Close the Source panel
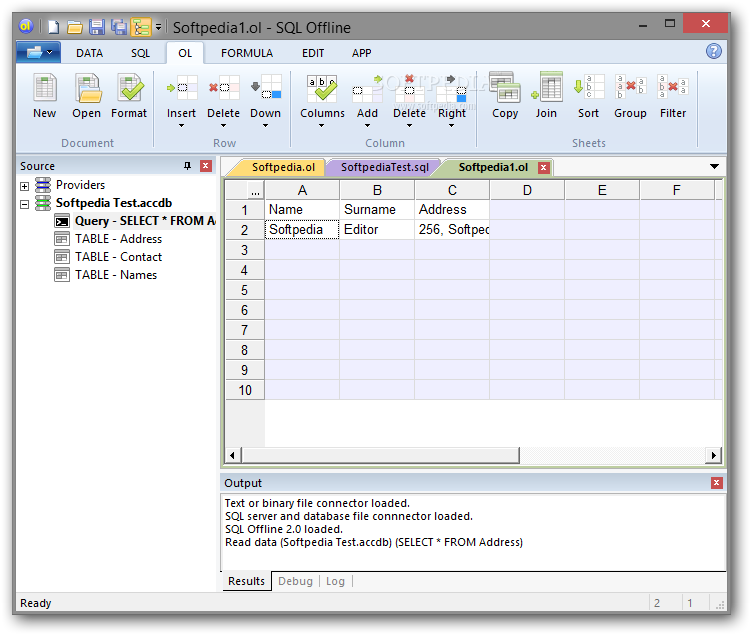Screen dimensions: 751x635 [206, 166]
